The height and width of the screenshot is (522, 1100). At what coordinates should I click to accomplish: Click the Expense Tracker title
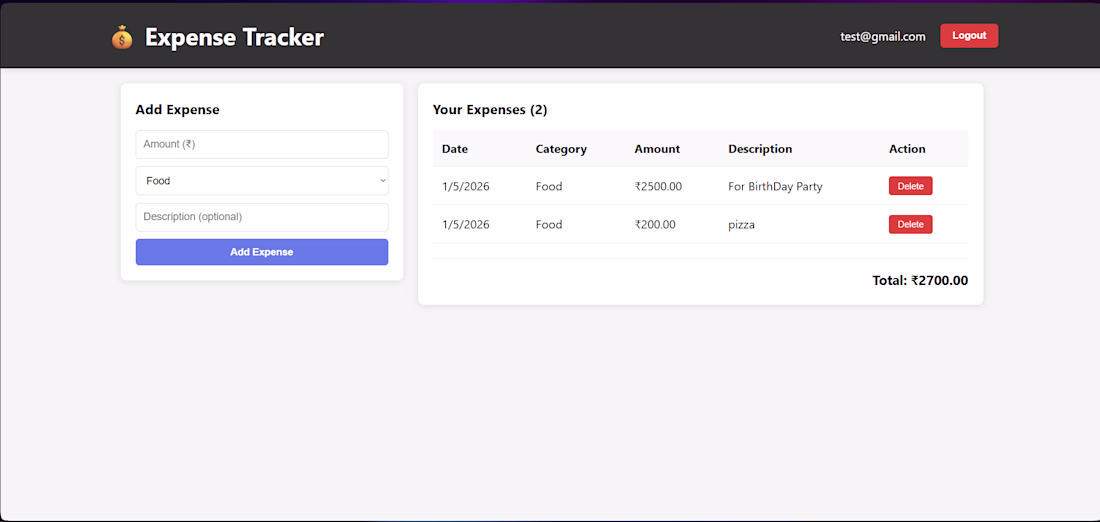(x=234, y=38)
